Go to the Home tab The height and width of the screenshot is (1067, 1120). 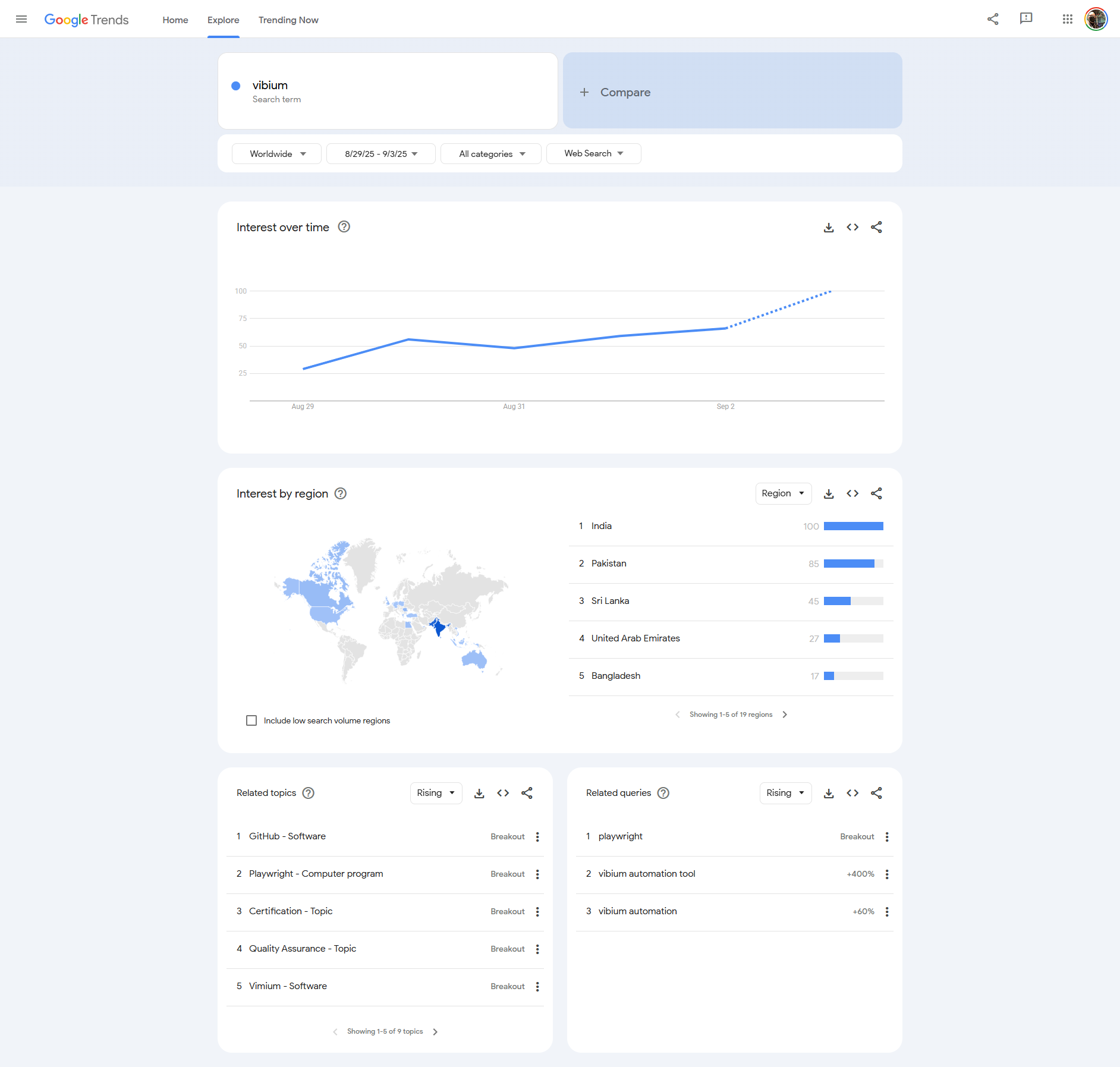click(175, 20)
